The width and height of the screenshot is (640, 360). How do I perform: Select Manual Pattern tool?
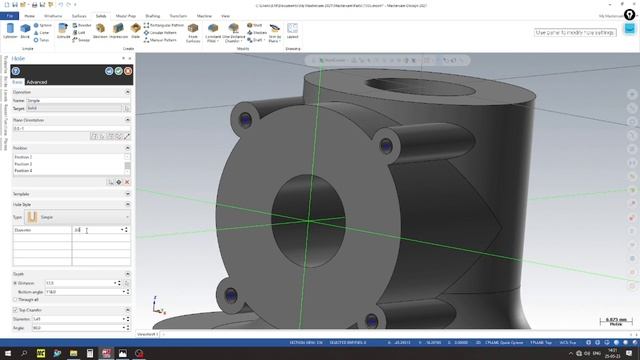coord(160,40)
